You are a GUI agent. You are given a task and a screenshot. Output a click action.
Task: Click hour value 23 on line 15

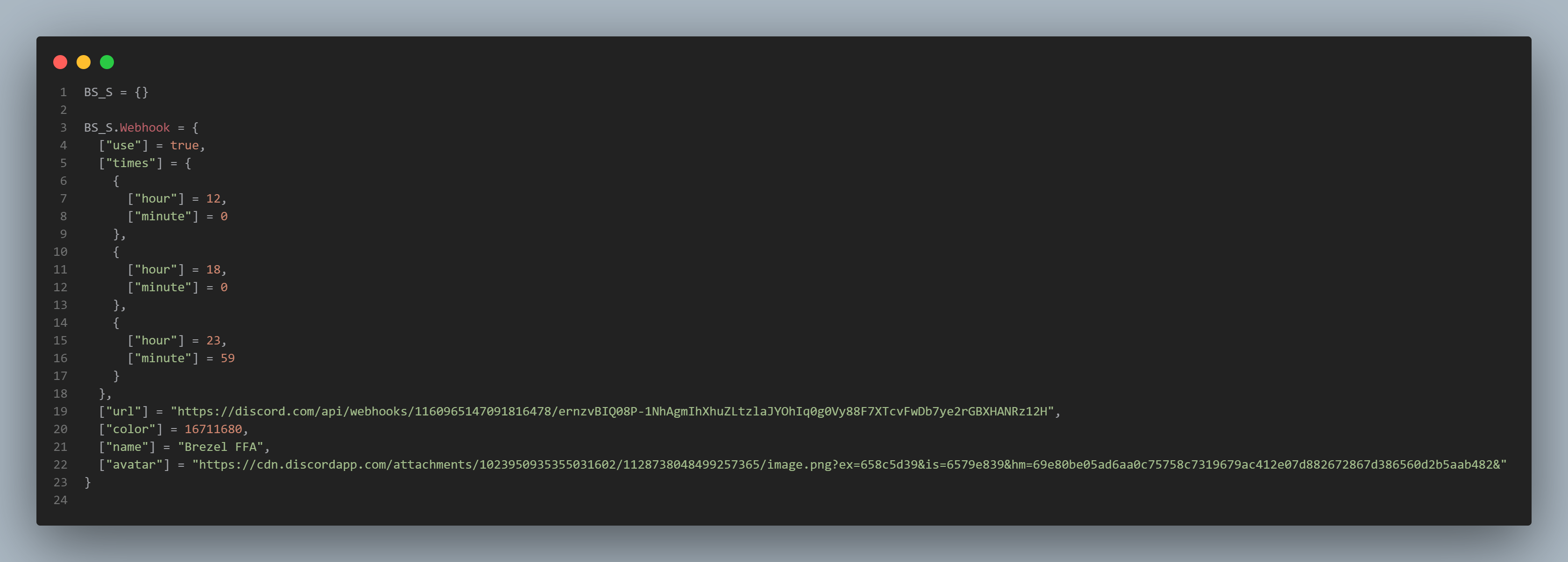[213, 341]
